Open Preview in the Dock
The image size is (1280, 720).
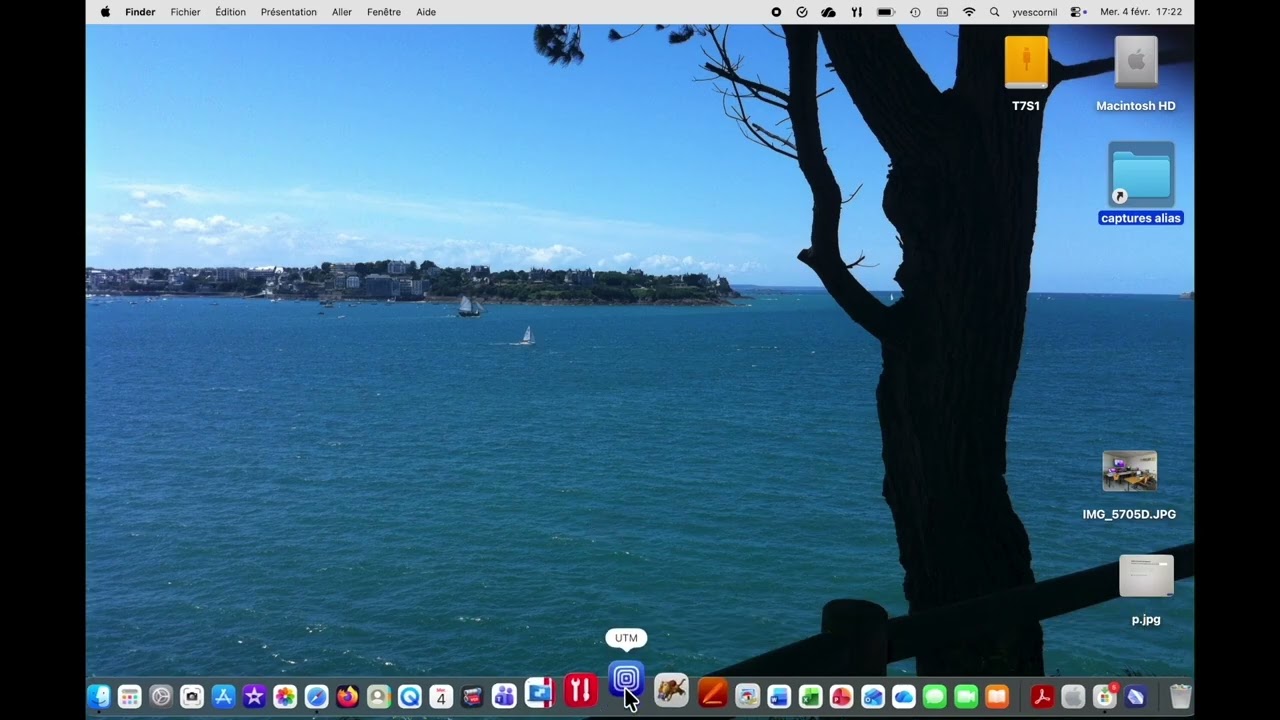pyautogui.click(x=747, y=697)
